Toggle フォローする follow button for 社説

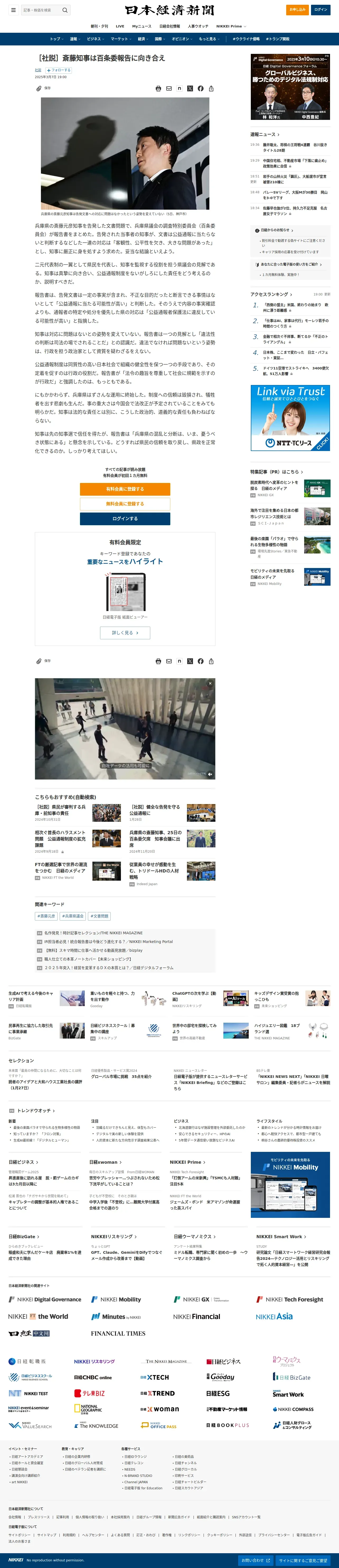tap(59, 70)
